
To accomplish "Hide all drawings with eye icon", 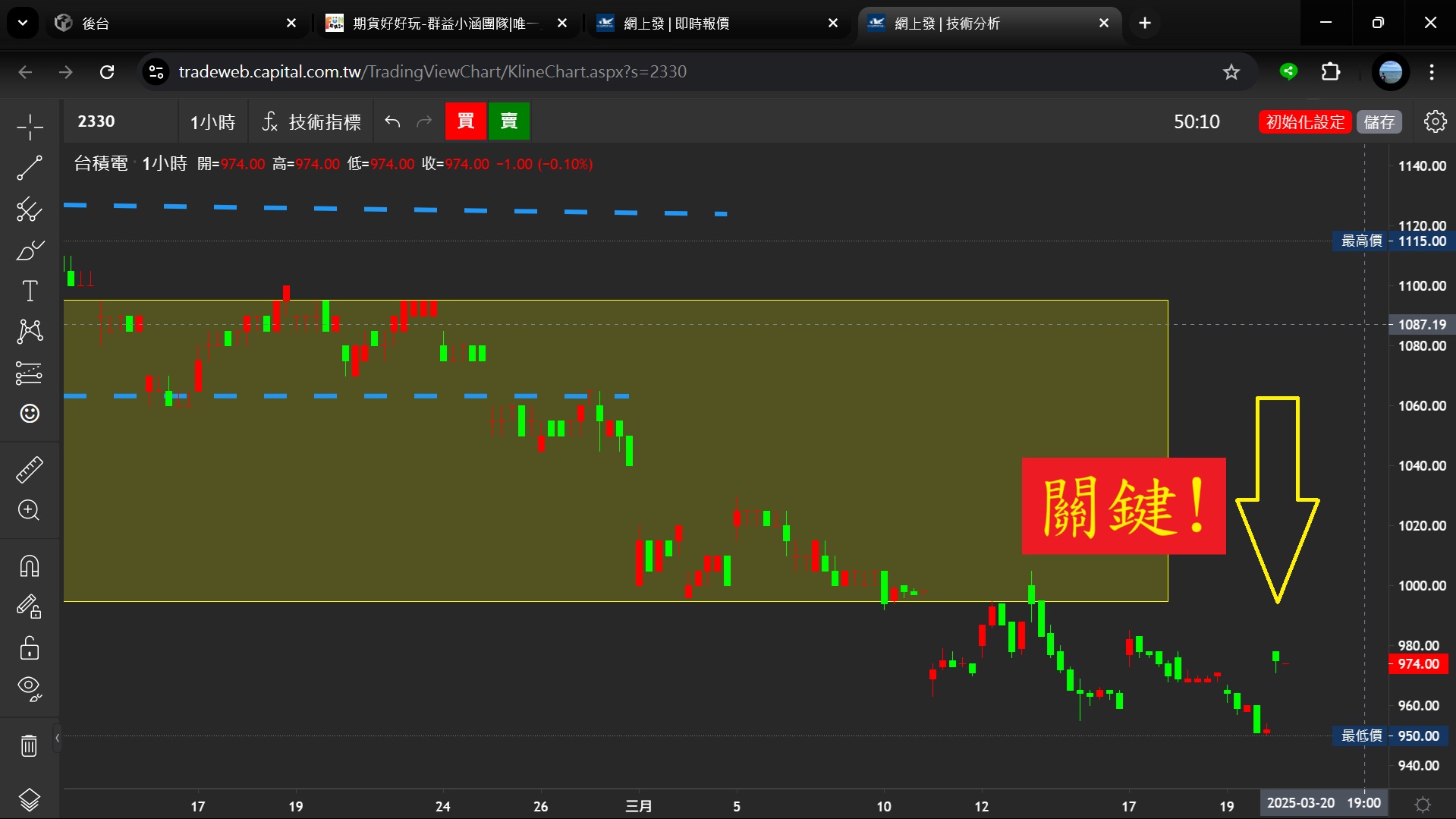I will coord(30,688).
